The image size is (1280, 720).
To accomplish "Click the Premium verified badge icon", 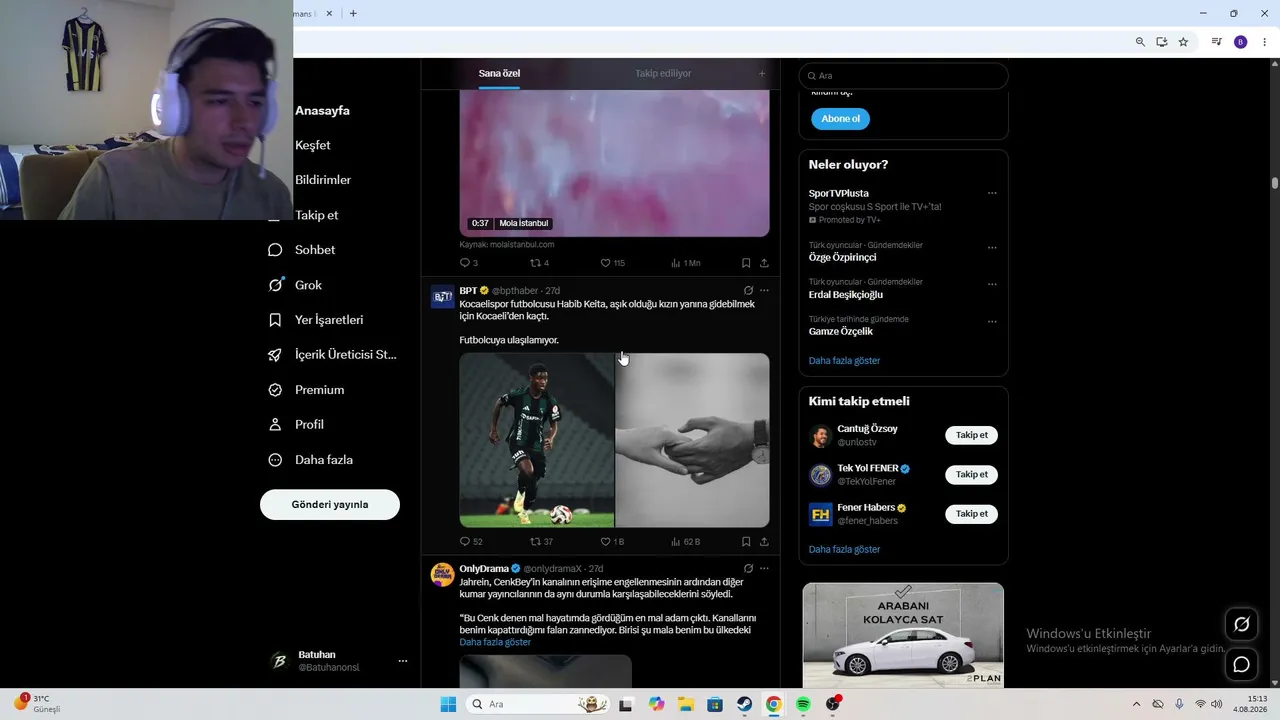I will tap(275, 390).
